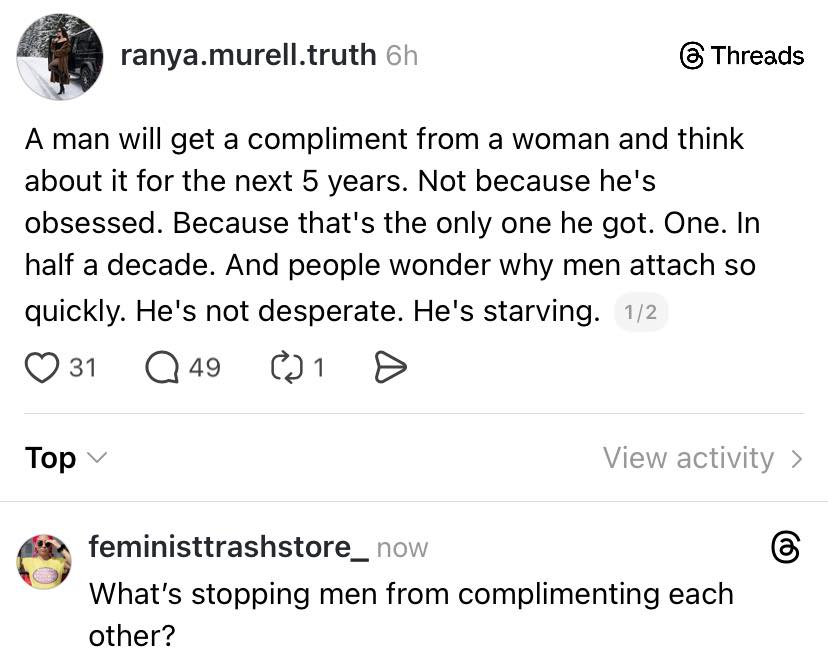This screenshot has height=656, width=828.
Task: Open ranya.murell.truth profile picture
Action: pyautogui.click(x=59, y=57)
